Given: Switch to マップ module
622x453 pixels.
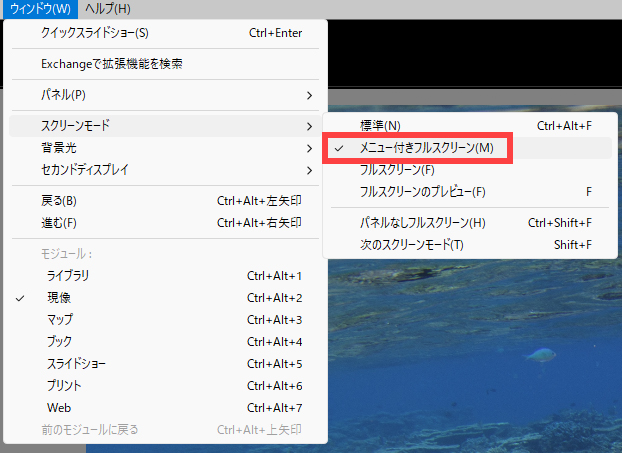Looking at the screenshot, I should (x=60, y=320).
